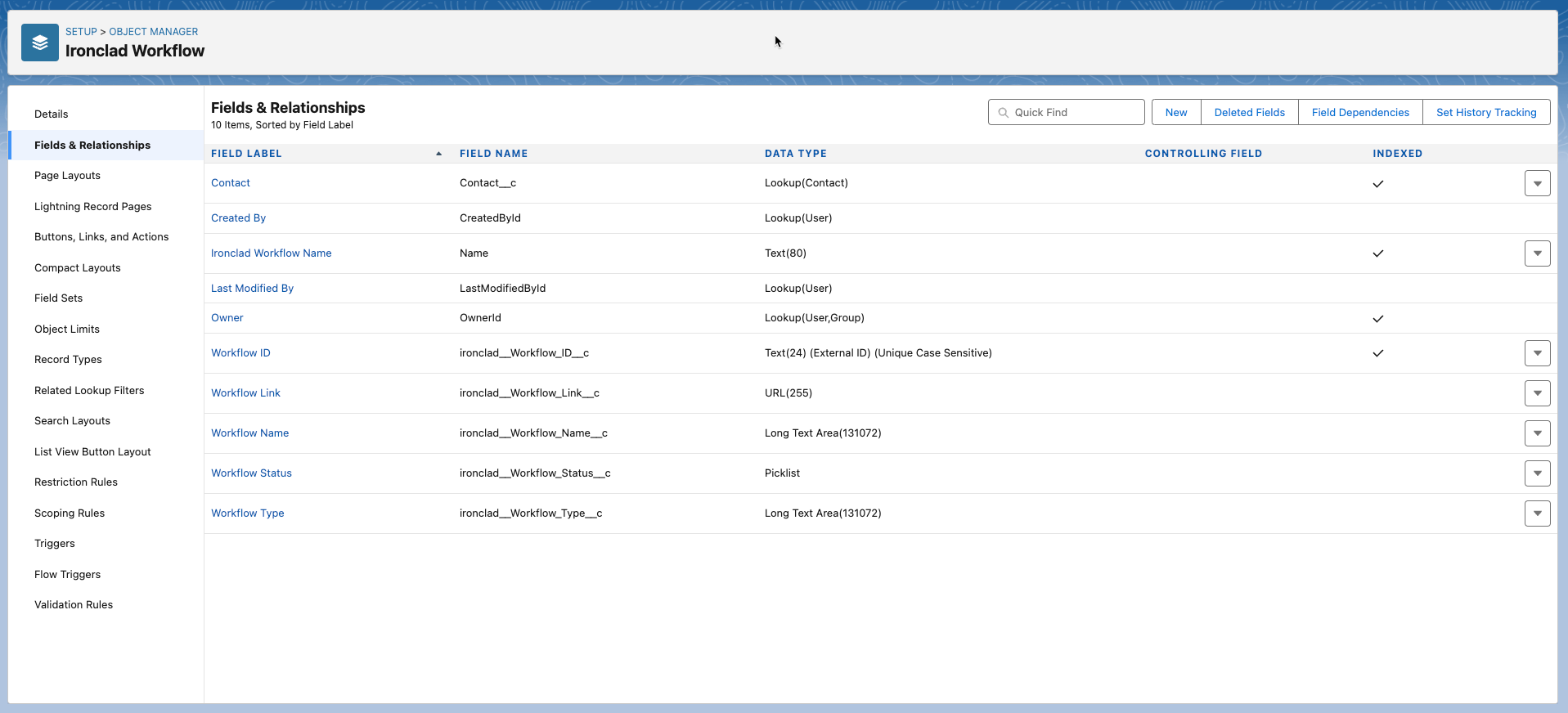Screen dimensions: 1568x713
Task: Click the URL(255) data type cell
Action: tap(788, 393)
